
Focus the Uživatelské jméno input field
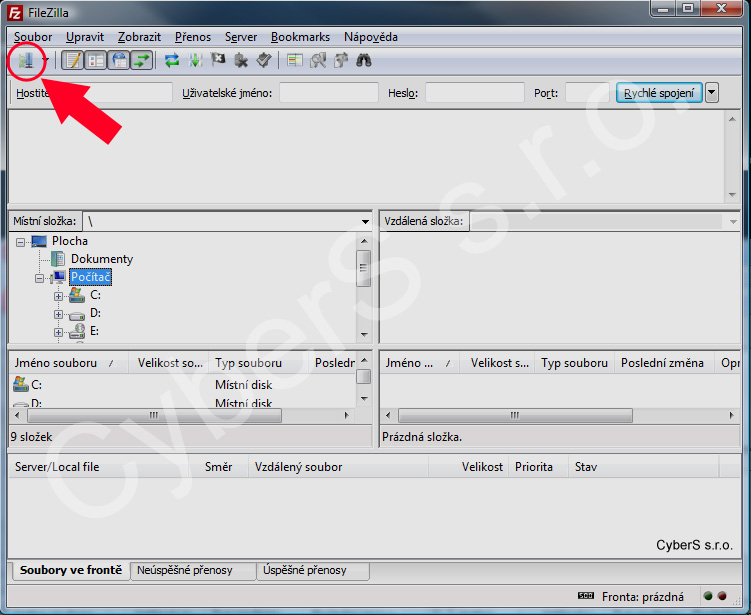(329, 93)
